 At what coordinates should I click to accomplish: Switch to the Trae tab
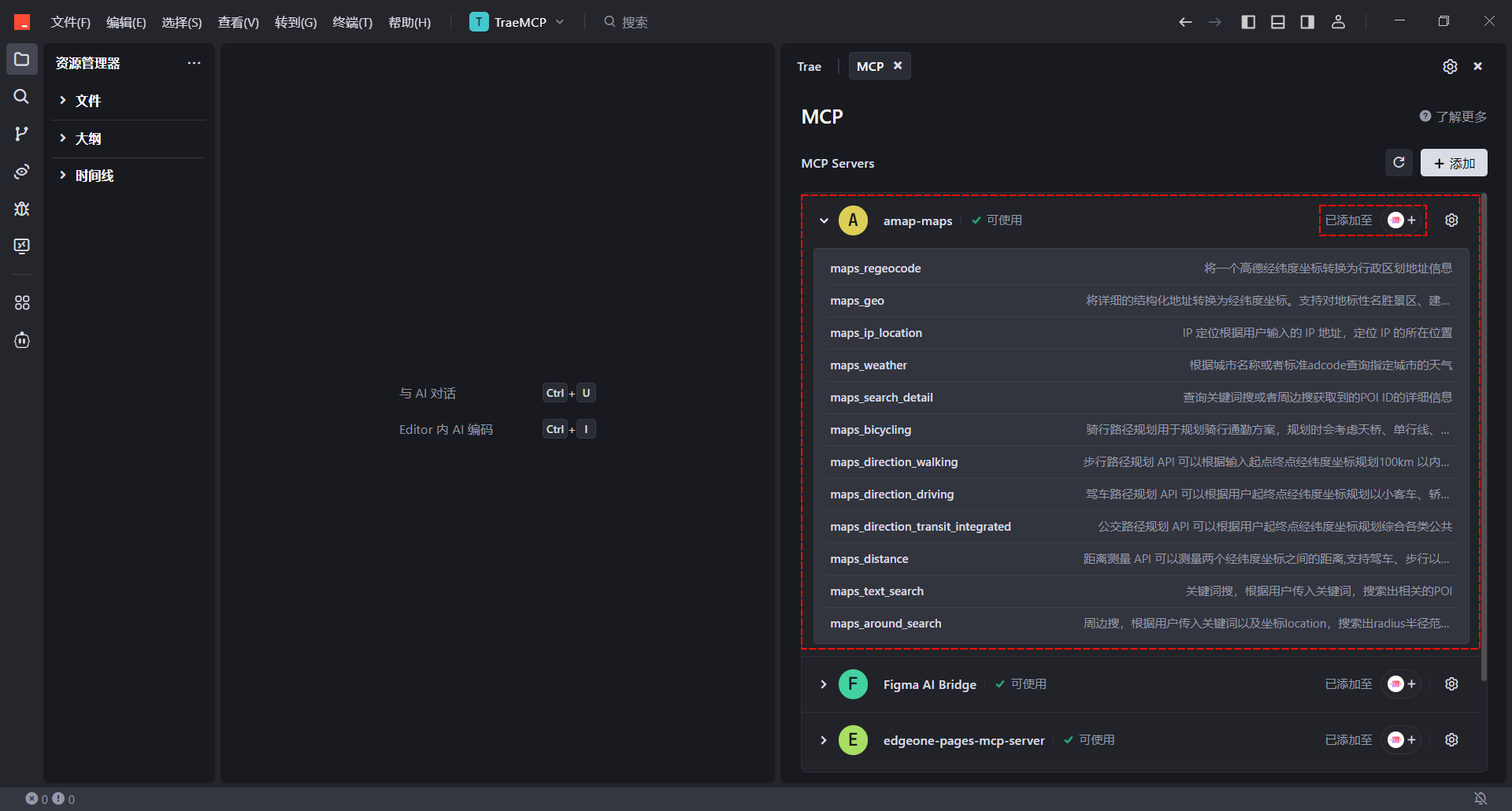tap(809, 66)
